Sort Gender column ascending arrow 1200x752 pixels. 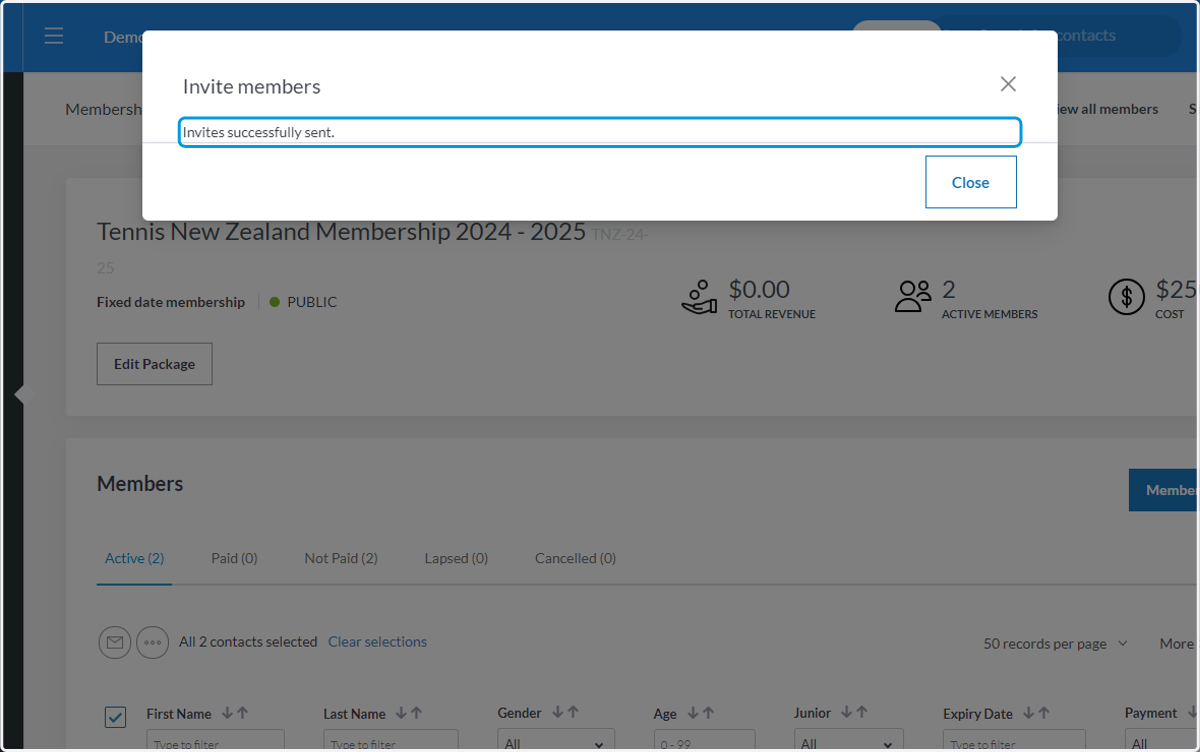(573, 713)
